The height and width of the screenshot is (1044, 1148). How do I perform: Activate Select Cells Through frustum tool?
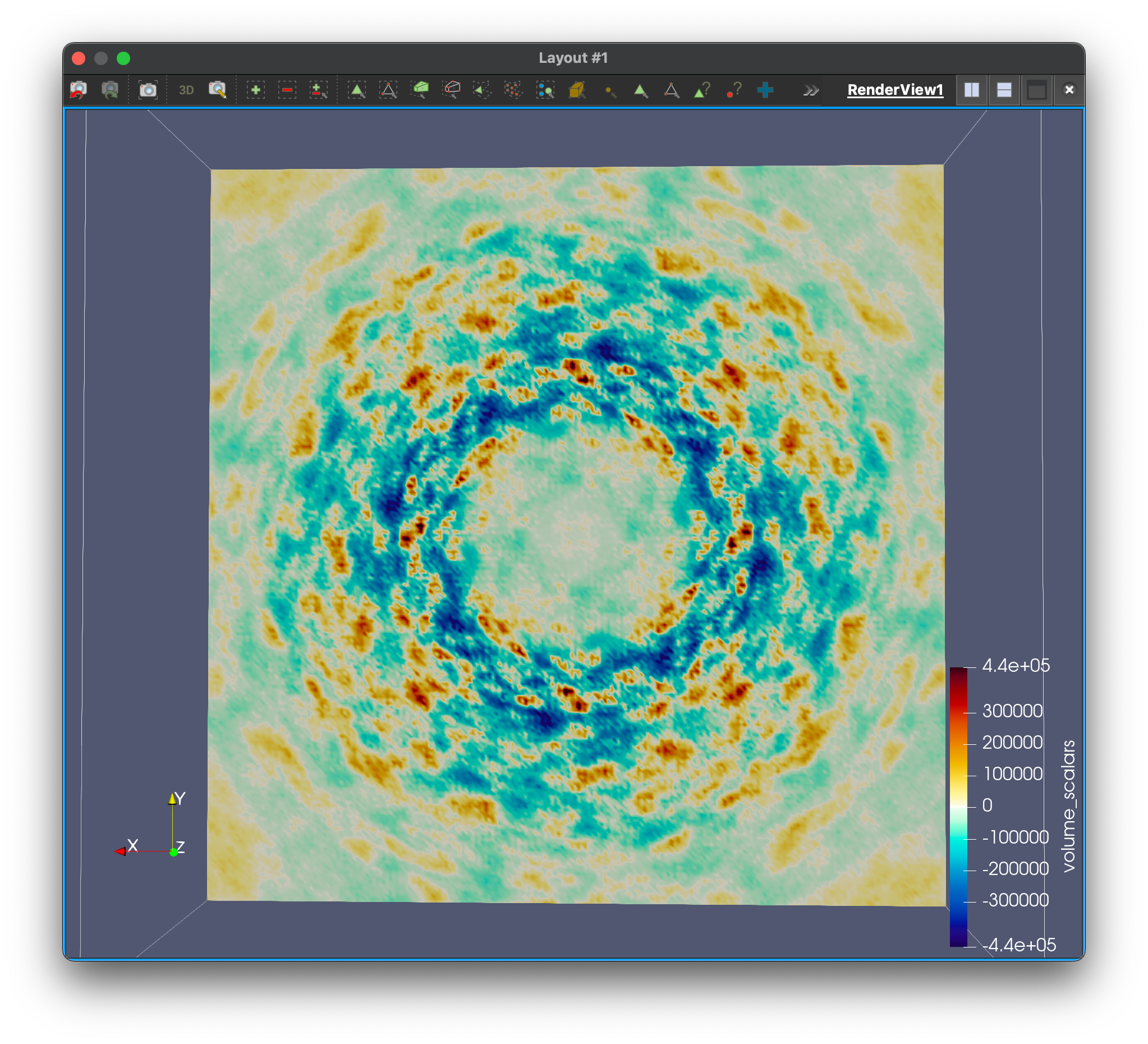coord(420,89)
